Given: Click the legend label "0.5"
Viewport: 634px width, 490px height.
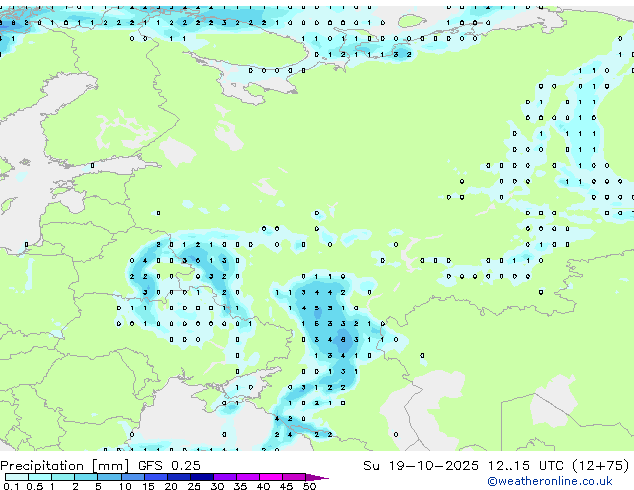Looking at the screenshot, I should [35, 486].
